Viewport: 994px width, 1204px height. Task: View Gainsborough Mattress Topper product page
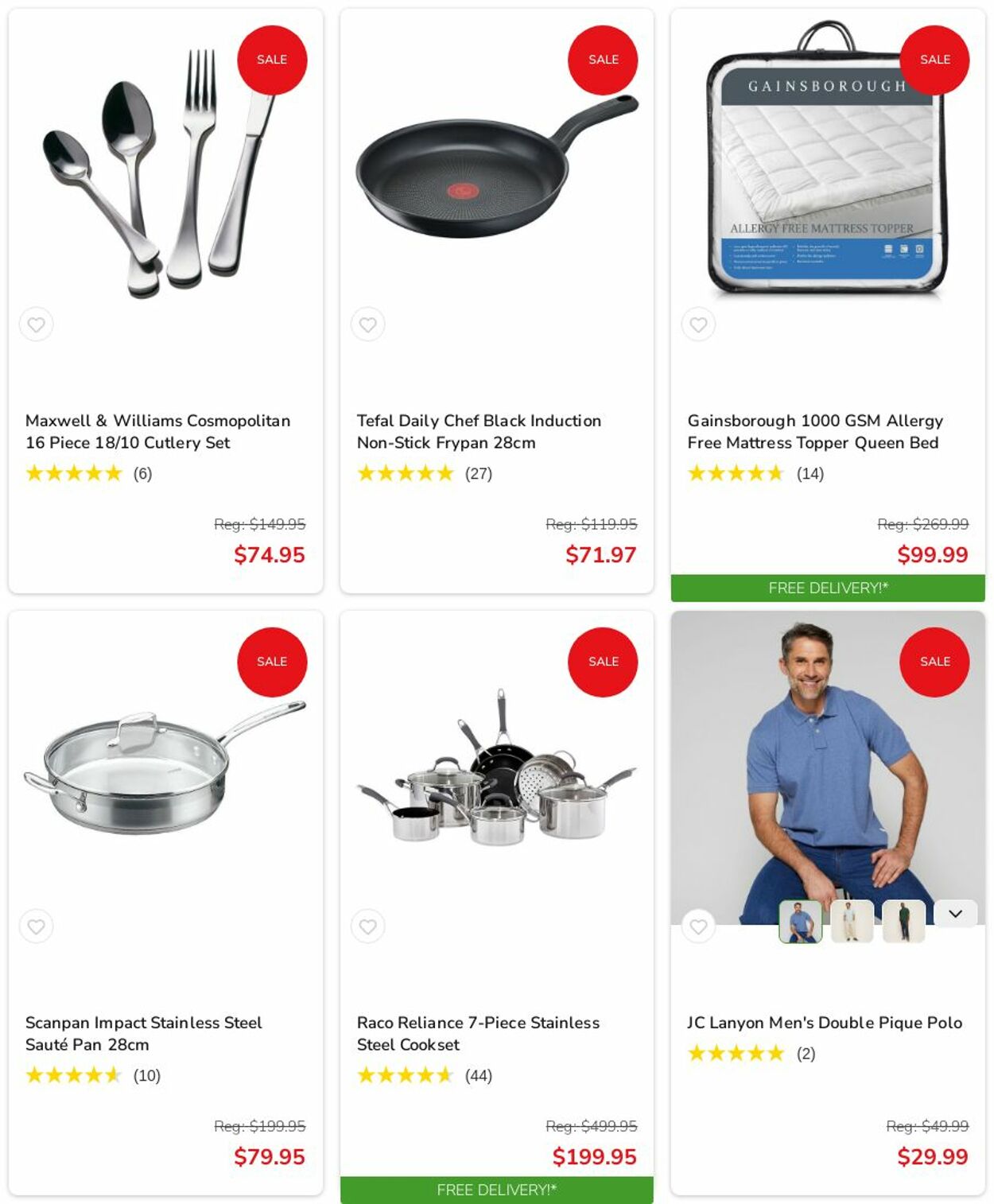pos(815,432)
